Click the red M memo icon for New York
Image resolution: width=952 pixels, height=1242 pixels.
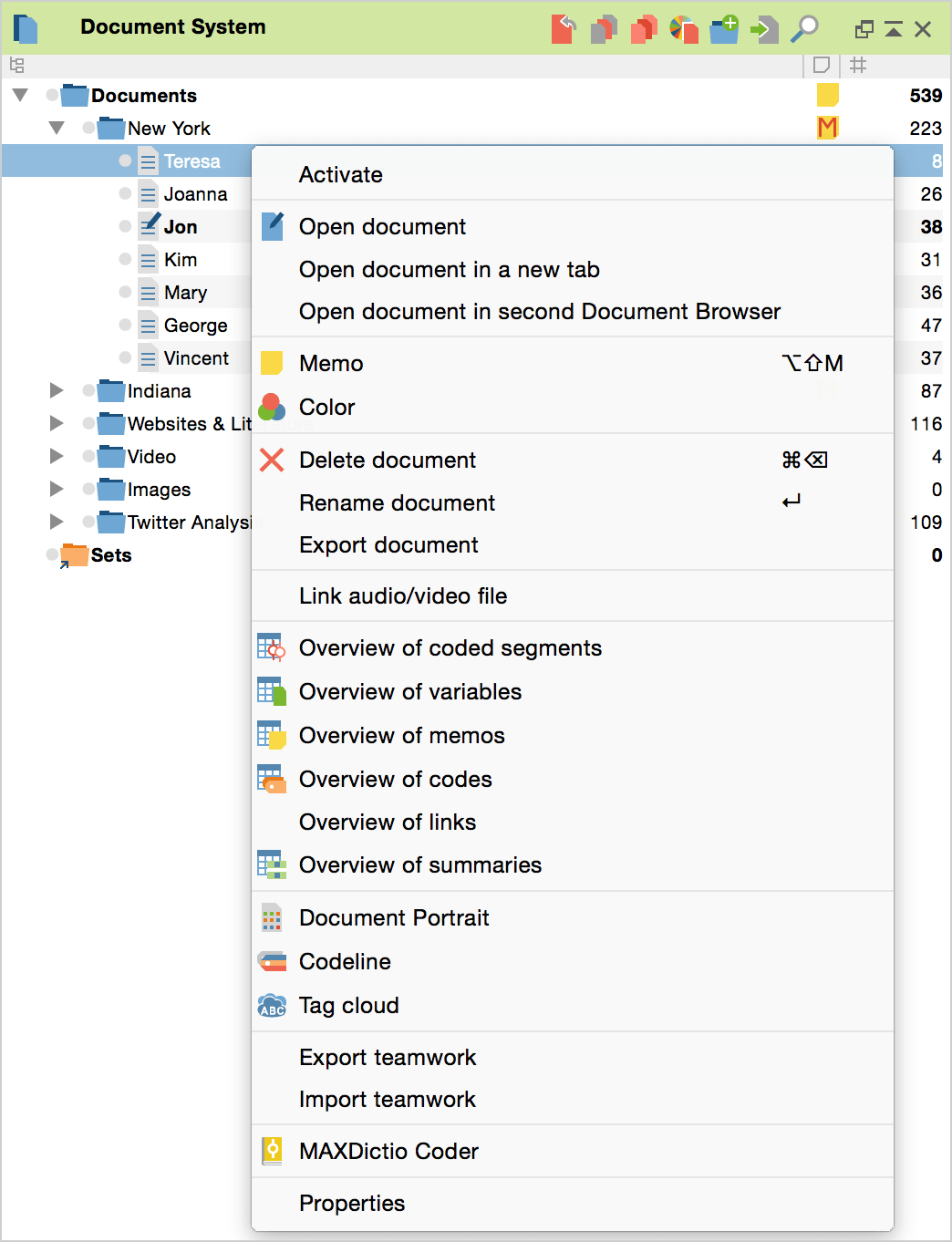click(827, 128)
